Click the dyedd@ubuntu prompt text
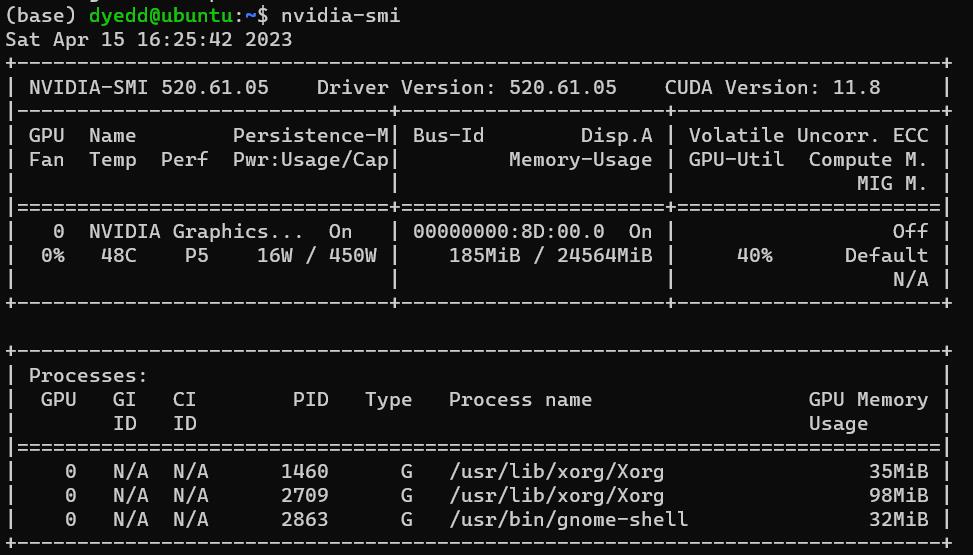This screenshot has width=973, height=555. click(x=160, y=16)
